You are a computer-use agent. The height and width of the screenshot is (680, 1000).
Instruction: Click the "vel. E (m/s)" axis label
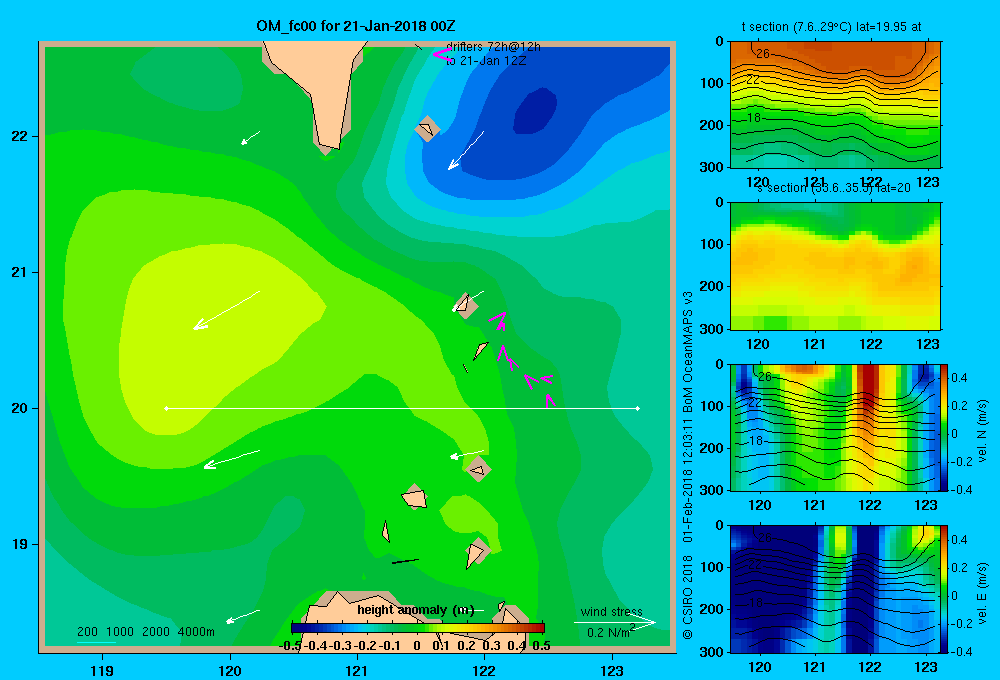pyautogui.click(x=982, y=593)
